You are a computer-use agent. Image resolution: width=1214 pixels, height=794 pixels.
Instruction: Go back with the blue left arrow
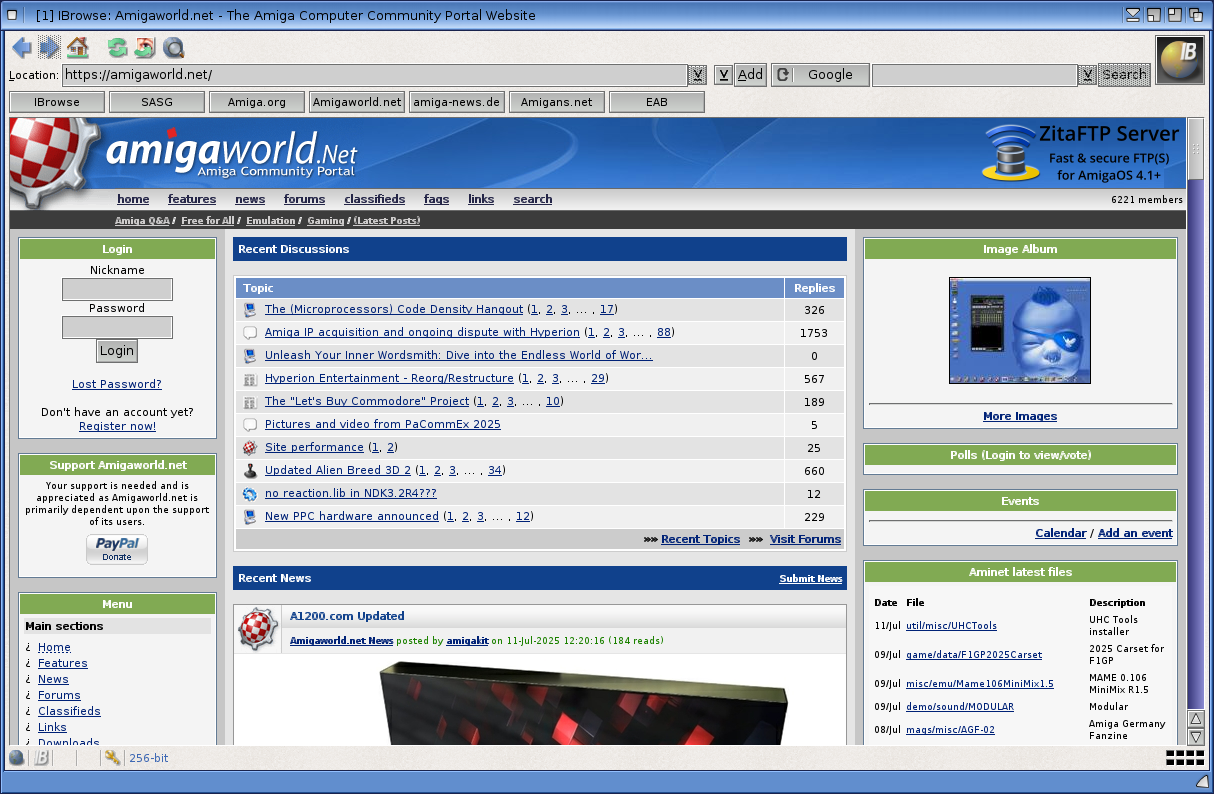pyautogui.click(x=21, y=47)
